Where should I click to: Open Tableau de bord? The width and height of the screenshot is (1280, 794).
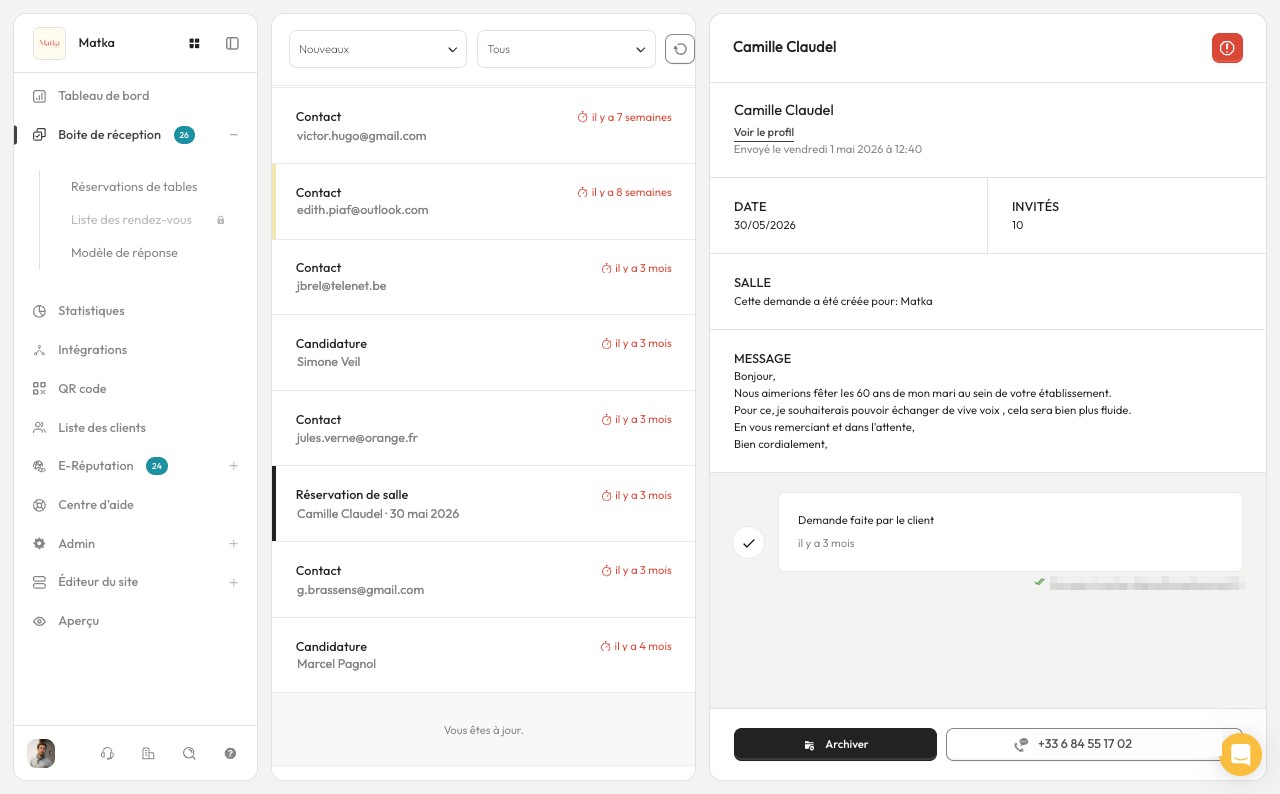(103, 96)
